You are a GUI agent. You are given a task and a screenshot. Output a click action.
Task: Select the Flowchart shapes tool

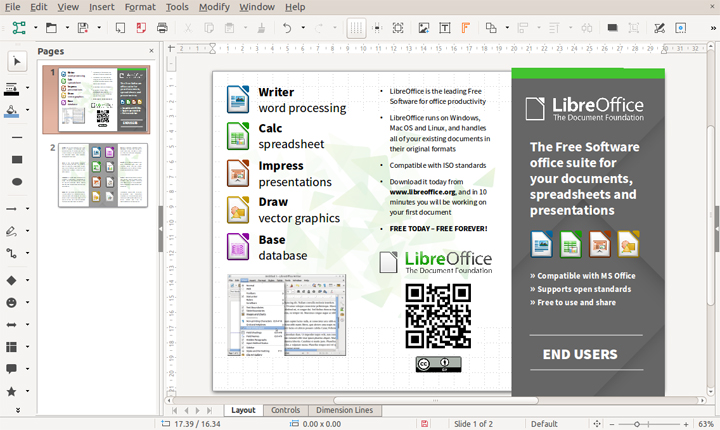click(x=11, y=347)
